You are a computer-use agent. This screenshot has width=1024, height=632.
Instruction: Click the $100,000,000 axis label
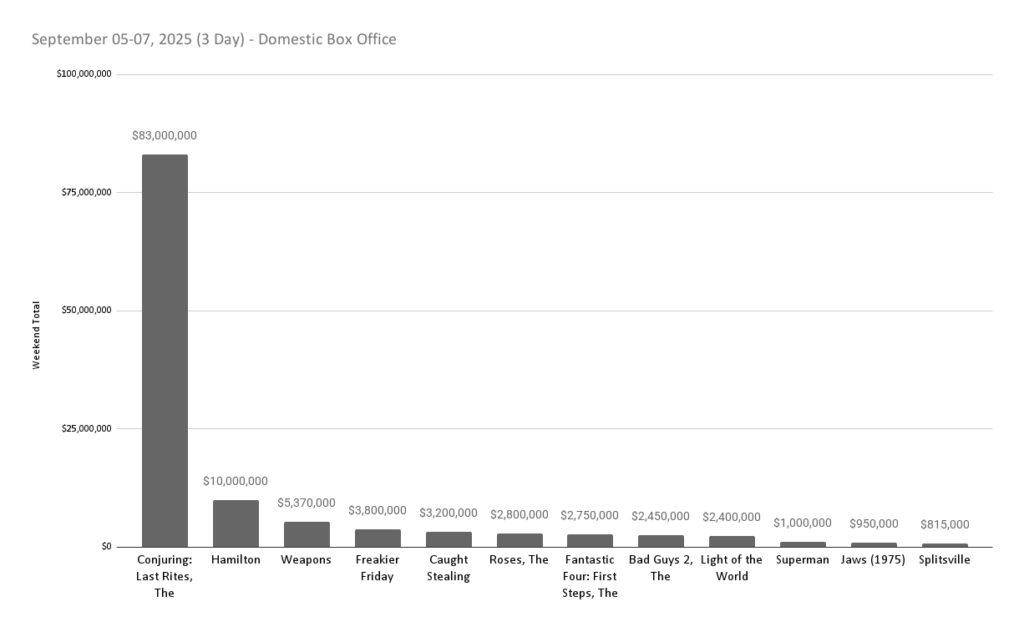[84, 74]
